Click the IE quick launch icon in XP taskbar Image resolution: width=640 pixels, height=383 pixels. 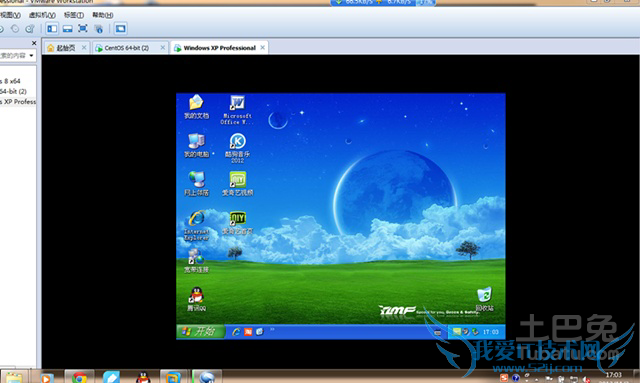pos(236,332)
